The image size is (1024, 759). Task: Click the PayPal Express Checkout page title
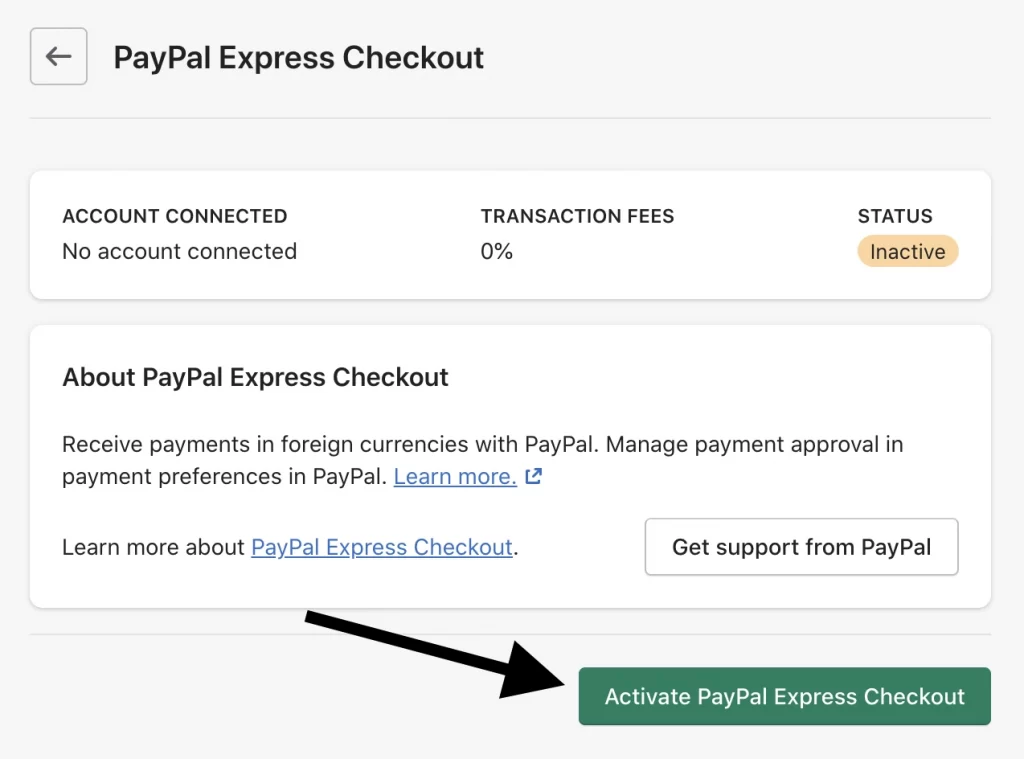click(x=298, y=57)
